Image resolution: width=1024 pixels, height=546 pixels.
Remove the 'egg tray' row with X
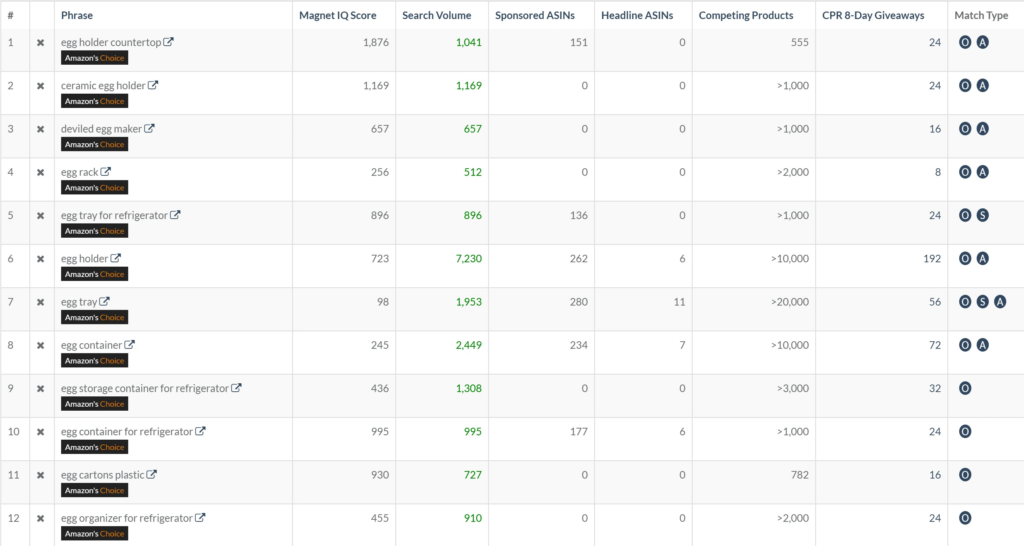coord(41,302)
